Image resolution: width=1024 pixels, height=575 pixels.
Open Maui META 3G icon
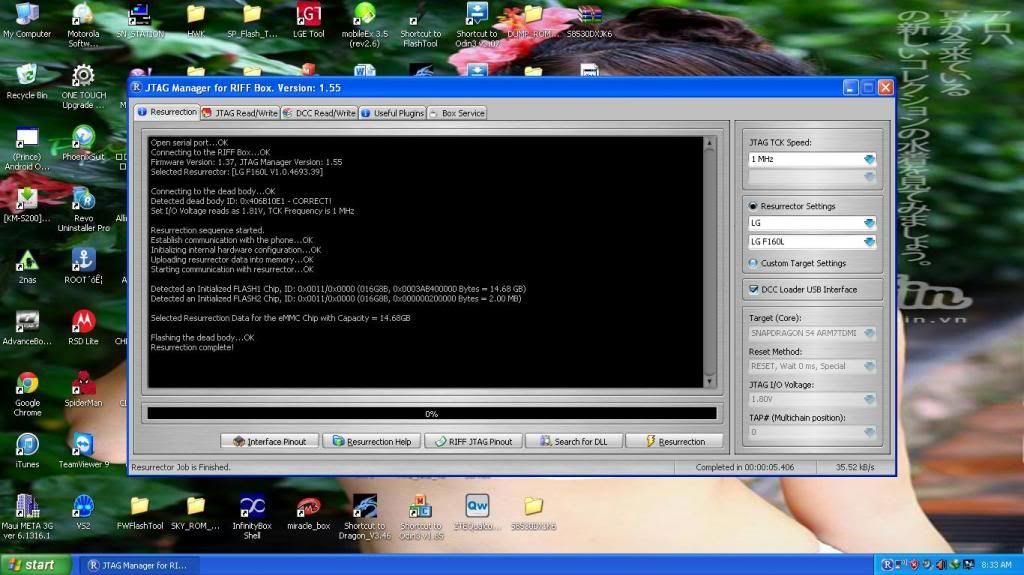27,517
